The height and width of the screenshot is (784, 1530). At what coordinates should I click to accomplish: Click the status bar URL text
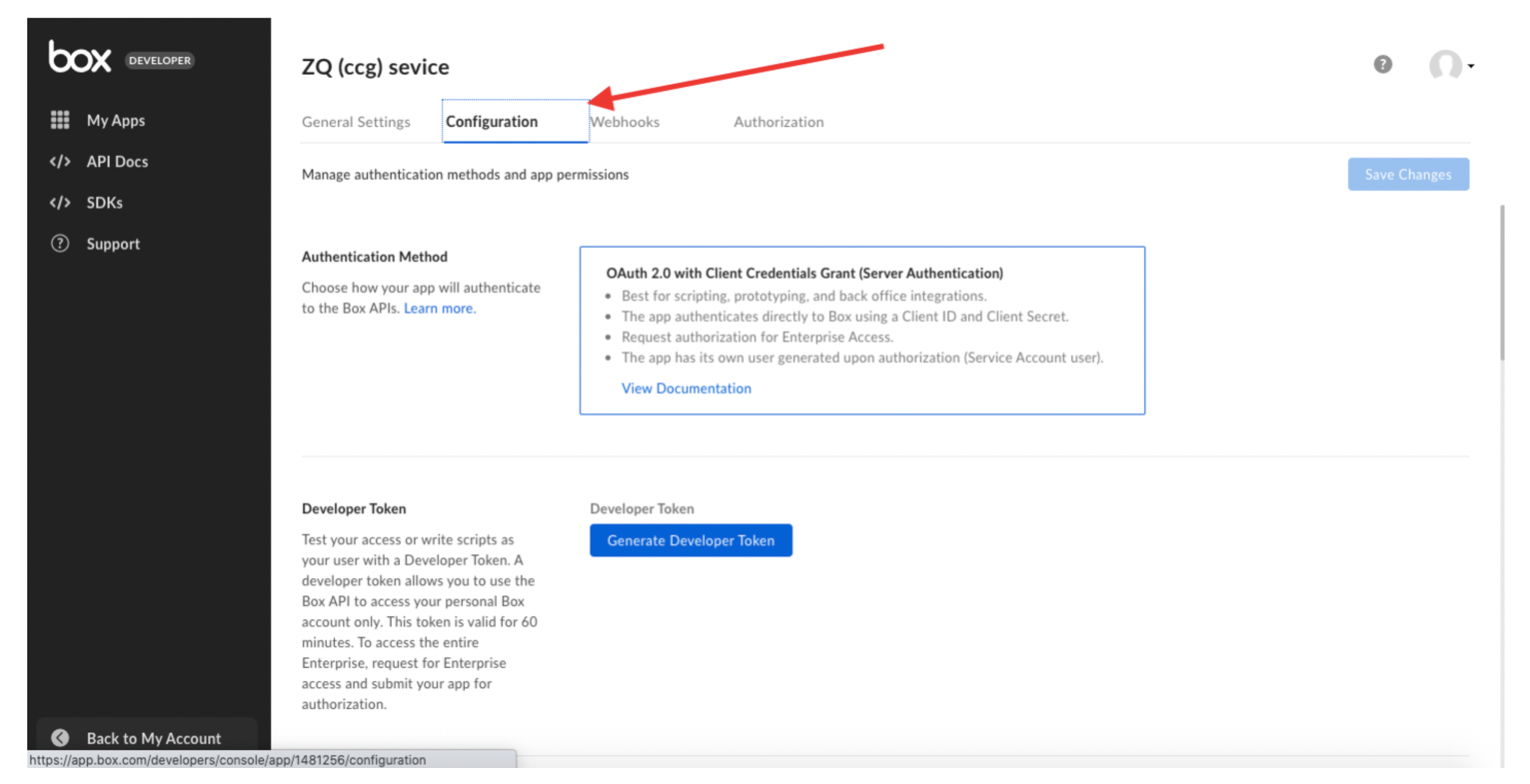pos(227,760)
